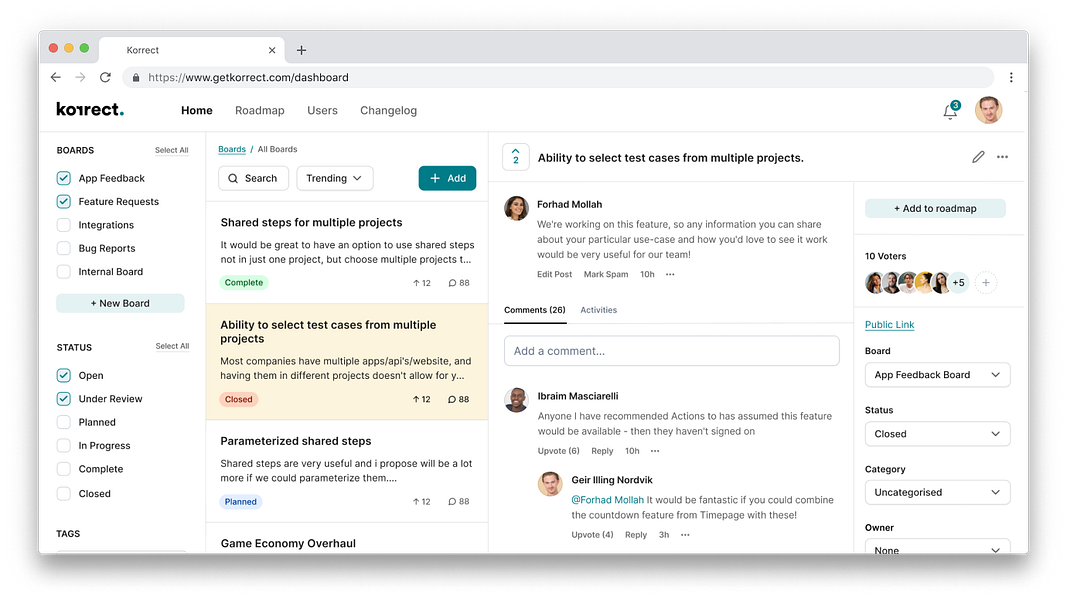The width and height of the screenshot is (1067, 600).
Task: Click comment count on Shared steps card
Action: (459, 283)
